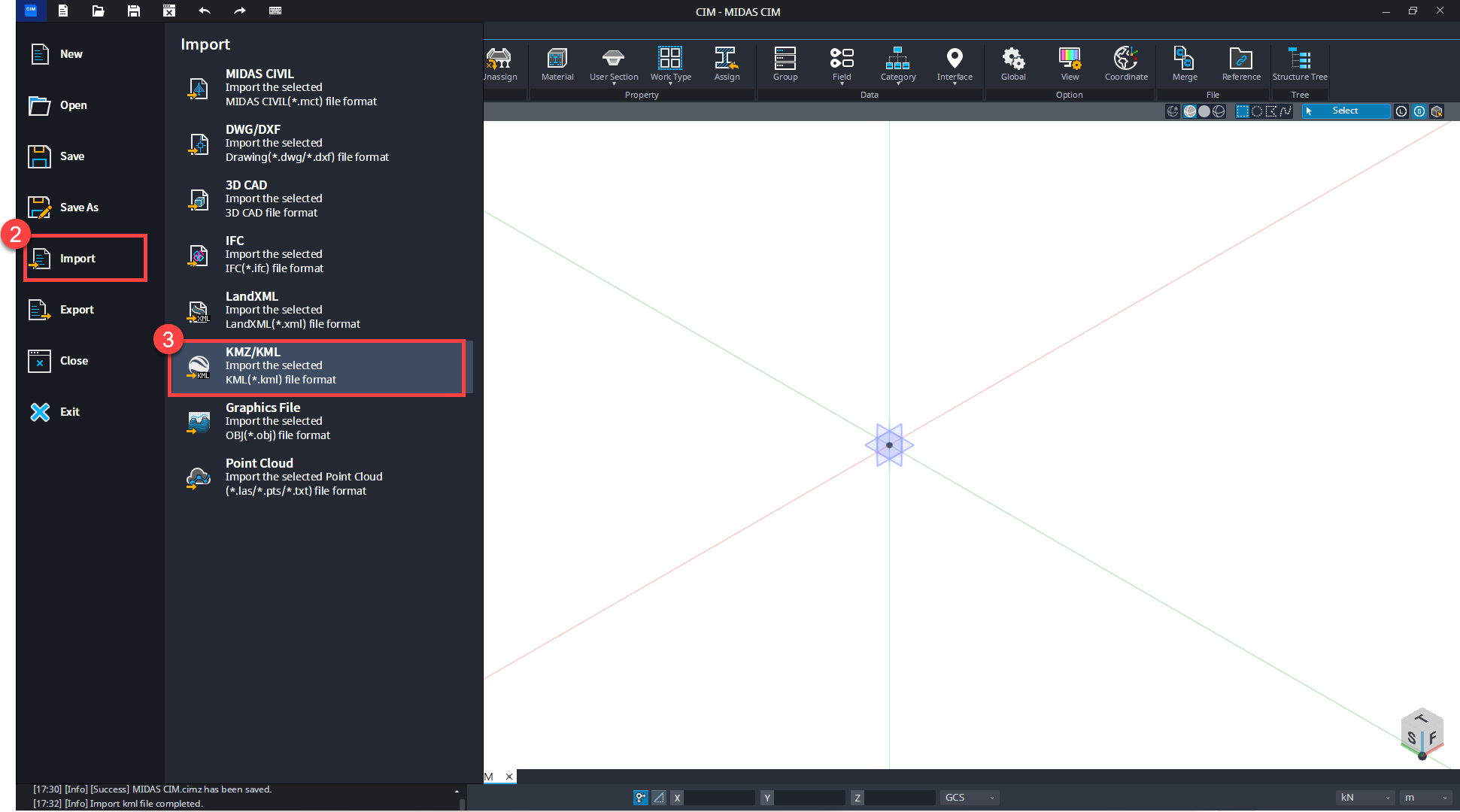Click the redo arrow in title bar

(x=240, y=11)
